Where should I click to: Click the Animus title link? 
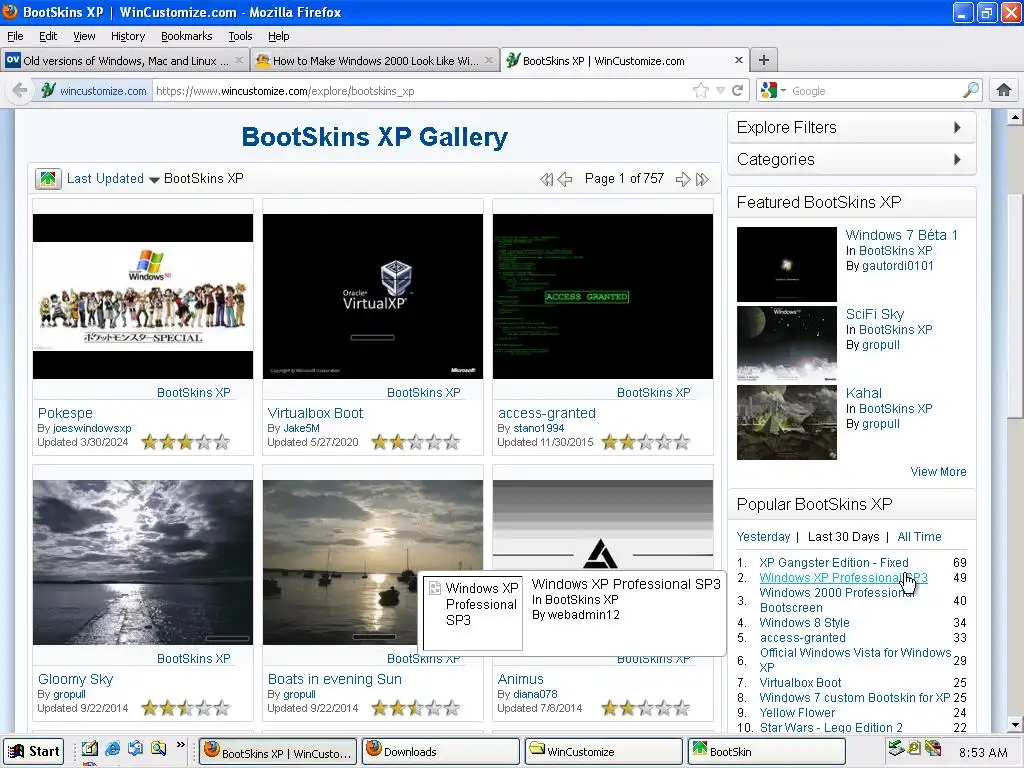coord(520,679)
